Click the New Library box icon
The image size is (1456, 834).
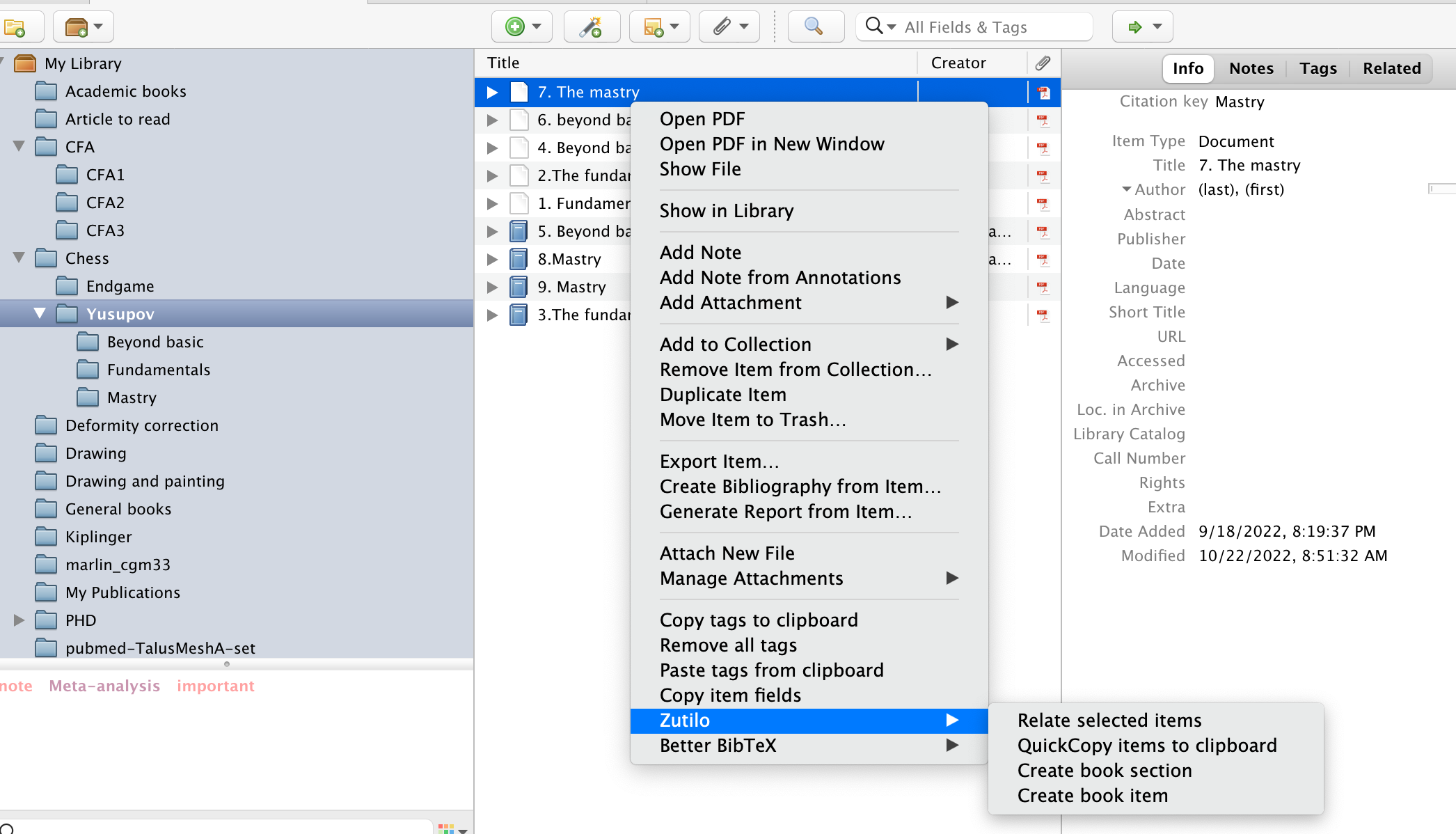point(77,27)
